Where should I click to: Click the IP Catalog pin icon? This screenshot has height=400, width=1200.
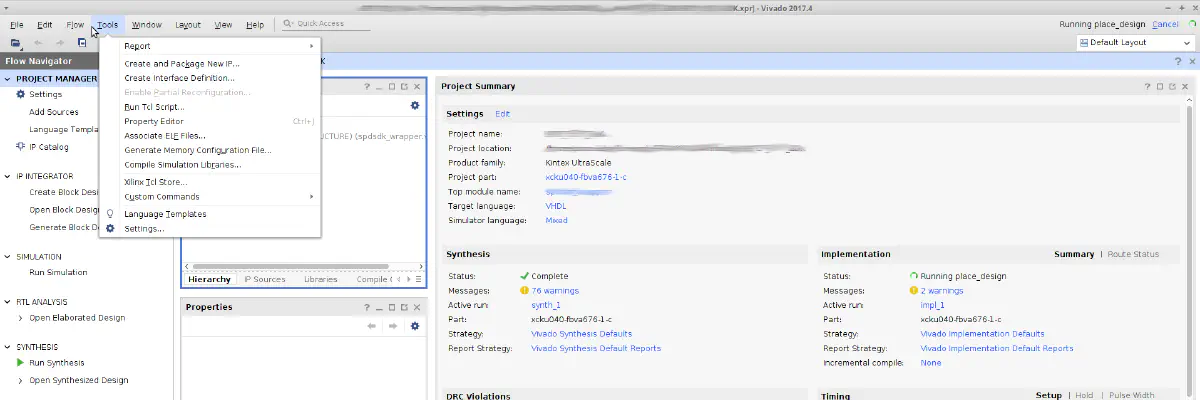pyautogui.click(x=20, y=147)
